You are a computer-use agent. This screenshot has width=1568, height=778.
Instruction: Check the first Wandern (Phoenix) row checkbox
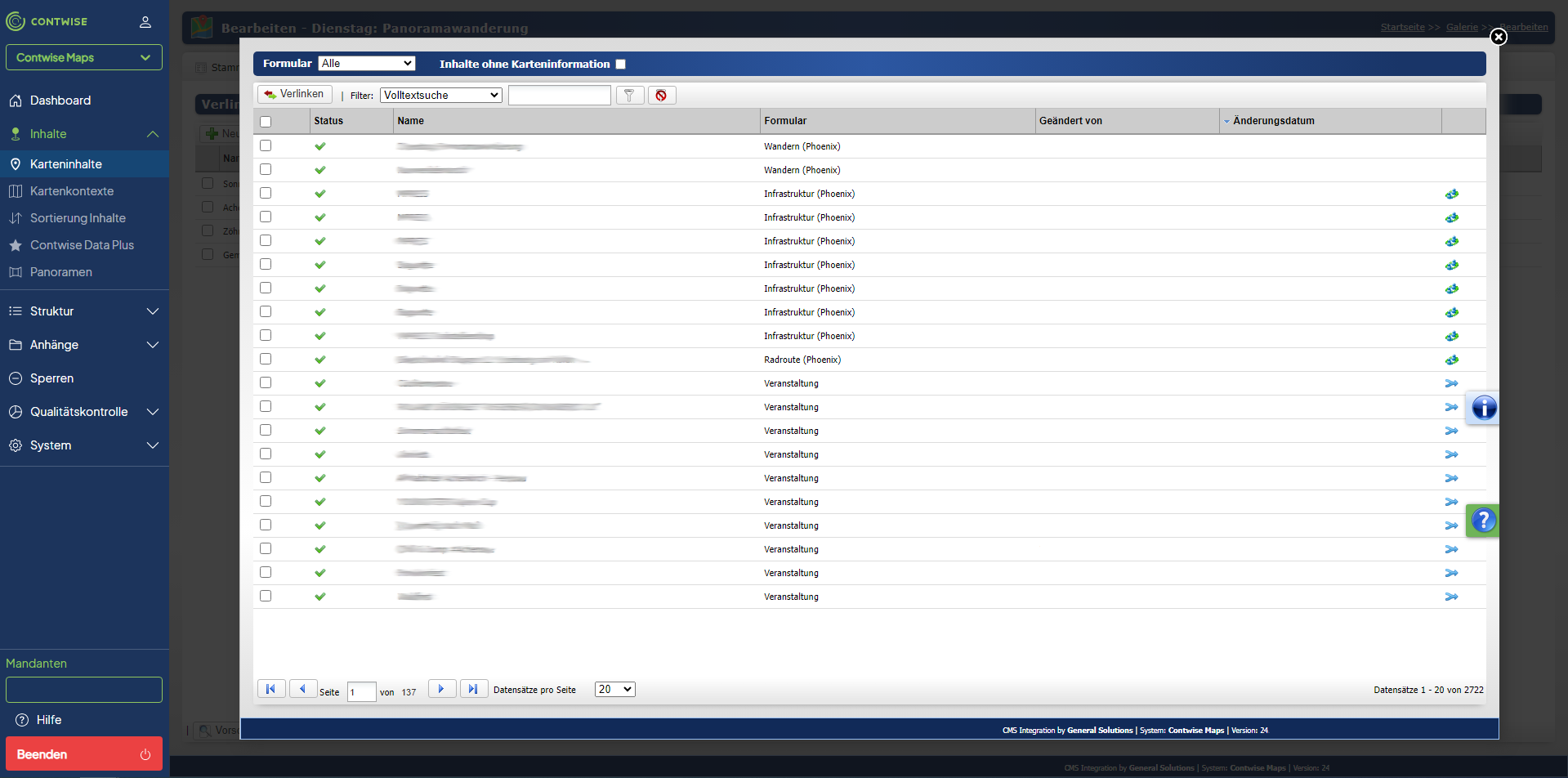point(266,145)
